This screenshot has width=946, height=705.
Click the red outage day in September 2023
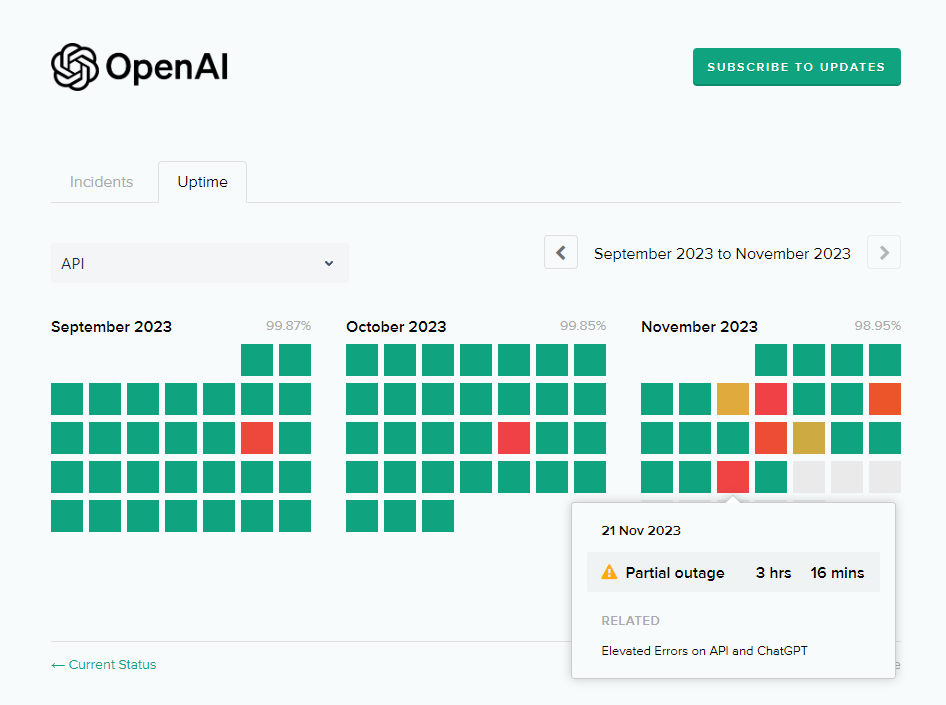[x=257, y=438]
